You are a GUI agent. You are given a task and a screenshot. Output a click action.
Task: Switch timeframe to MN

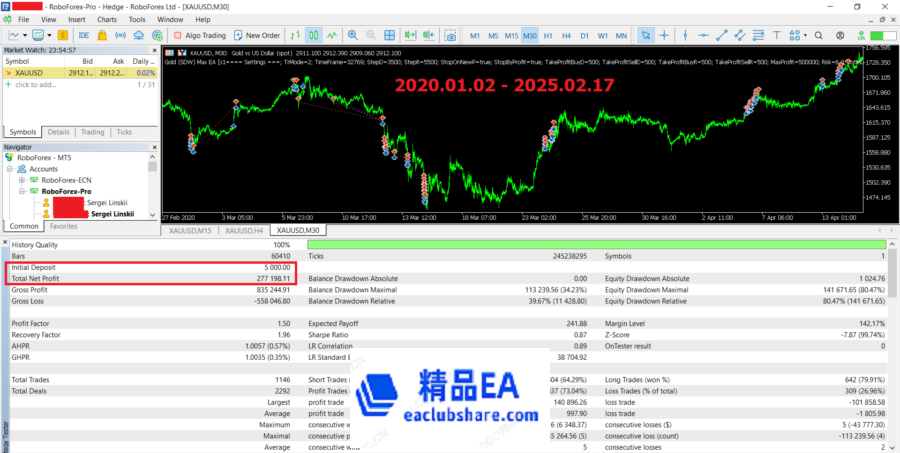[621, 36]
